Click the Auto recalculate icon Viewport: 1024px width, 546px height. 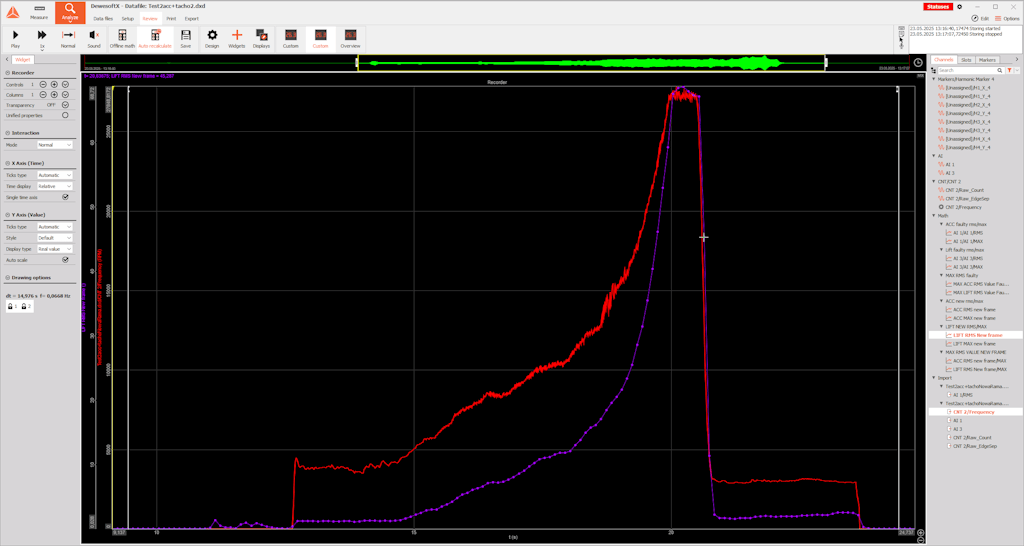(x=155, y=38)
